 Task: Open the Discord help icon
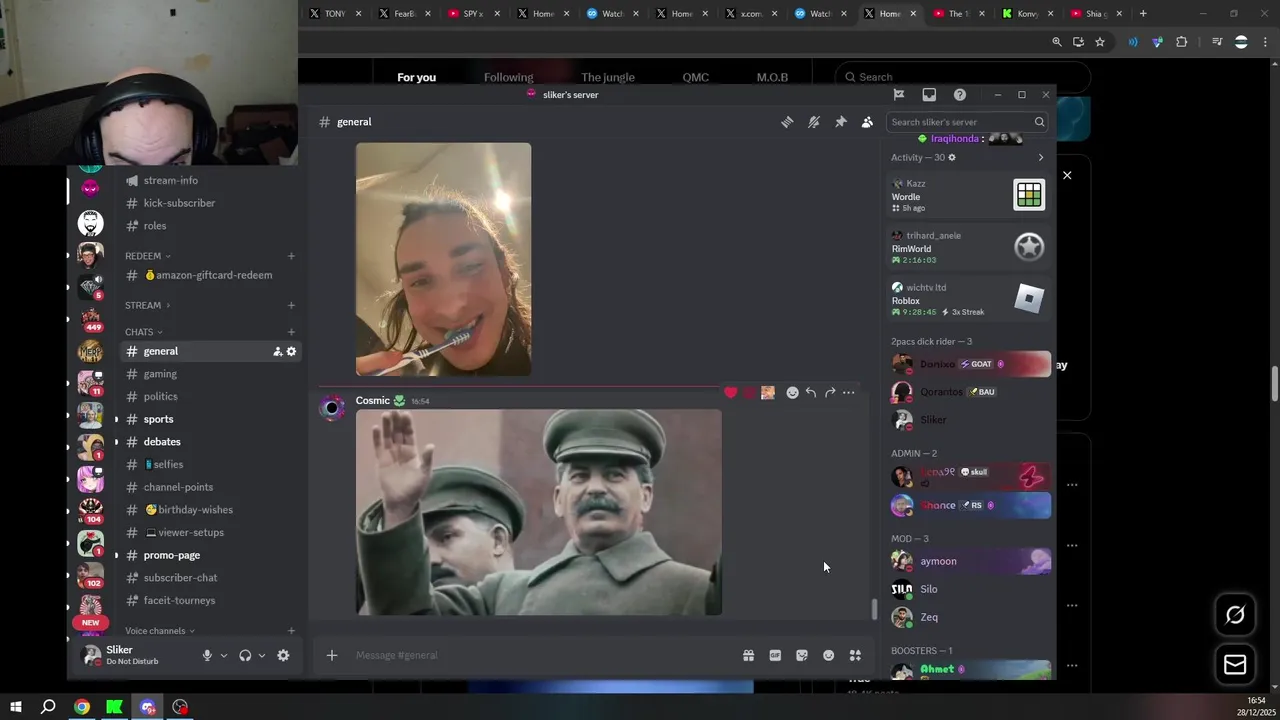(960, 95)
